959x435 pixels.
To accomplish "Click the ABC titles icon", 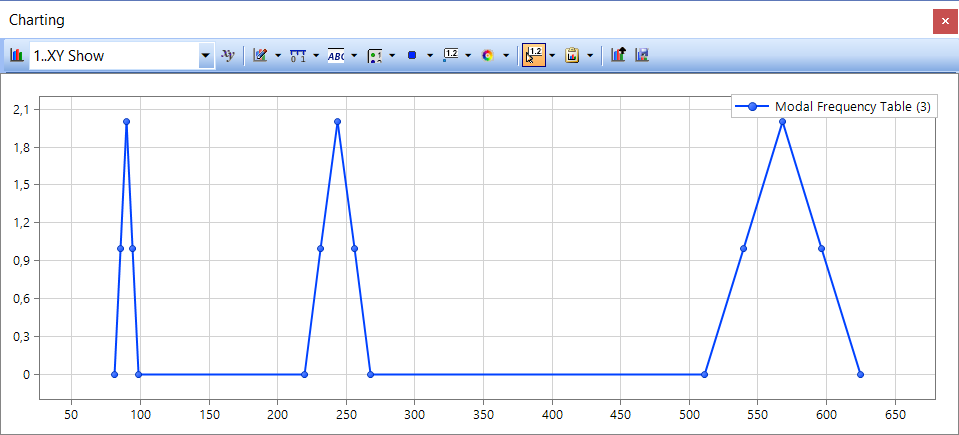I will pyautogui.click(x=336, y=55).
